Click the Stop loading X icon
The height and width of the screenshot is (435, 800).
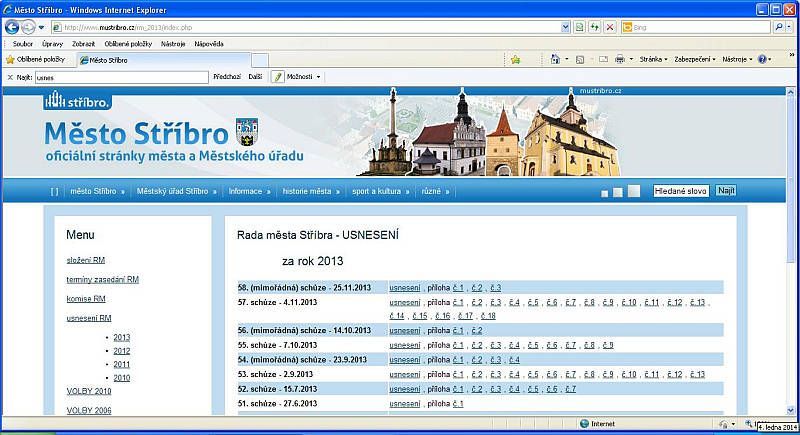pos(610,27)
